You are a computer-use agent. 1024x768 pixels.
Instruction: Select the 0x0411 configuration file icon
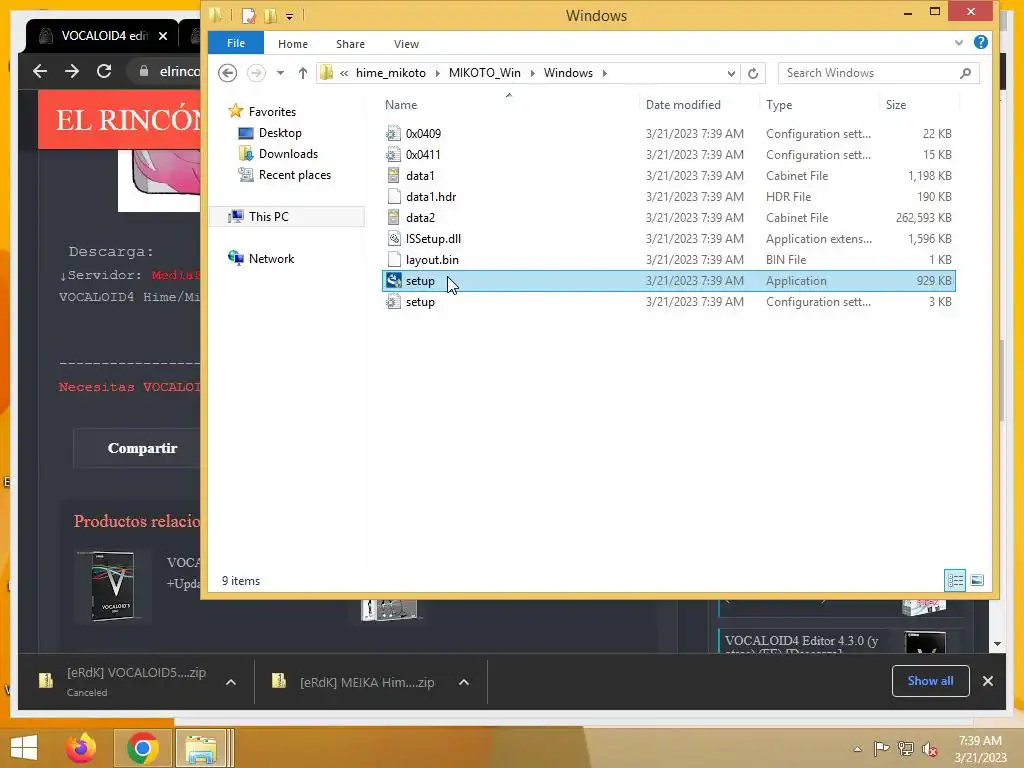pos(393,155)
